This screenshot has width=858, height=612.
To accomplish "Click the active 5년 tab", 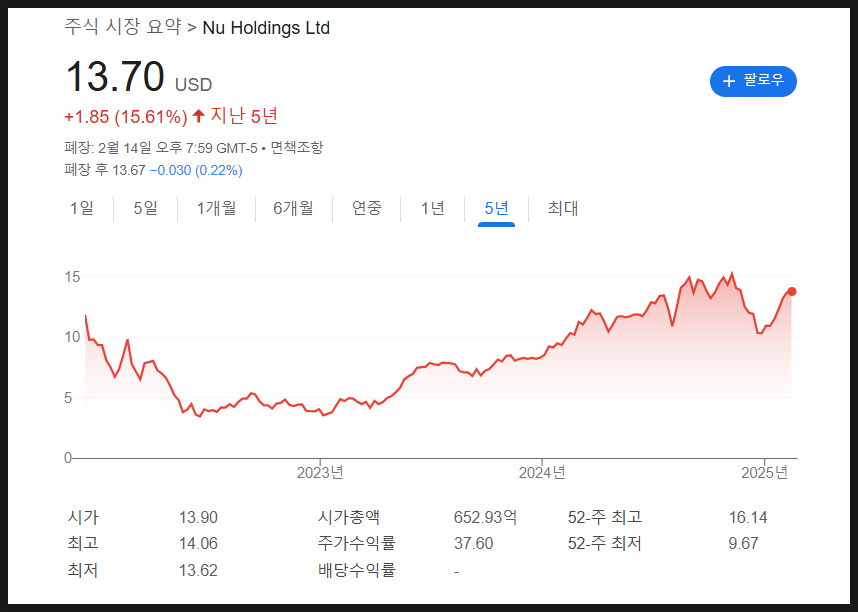I will [x=496, y=208].
